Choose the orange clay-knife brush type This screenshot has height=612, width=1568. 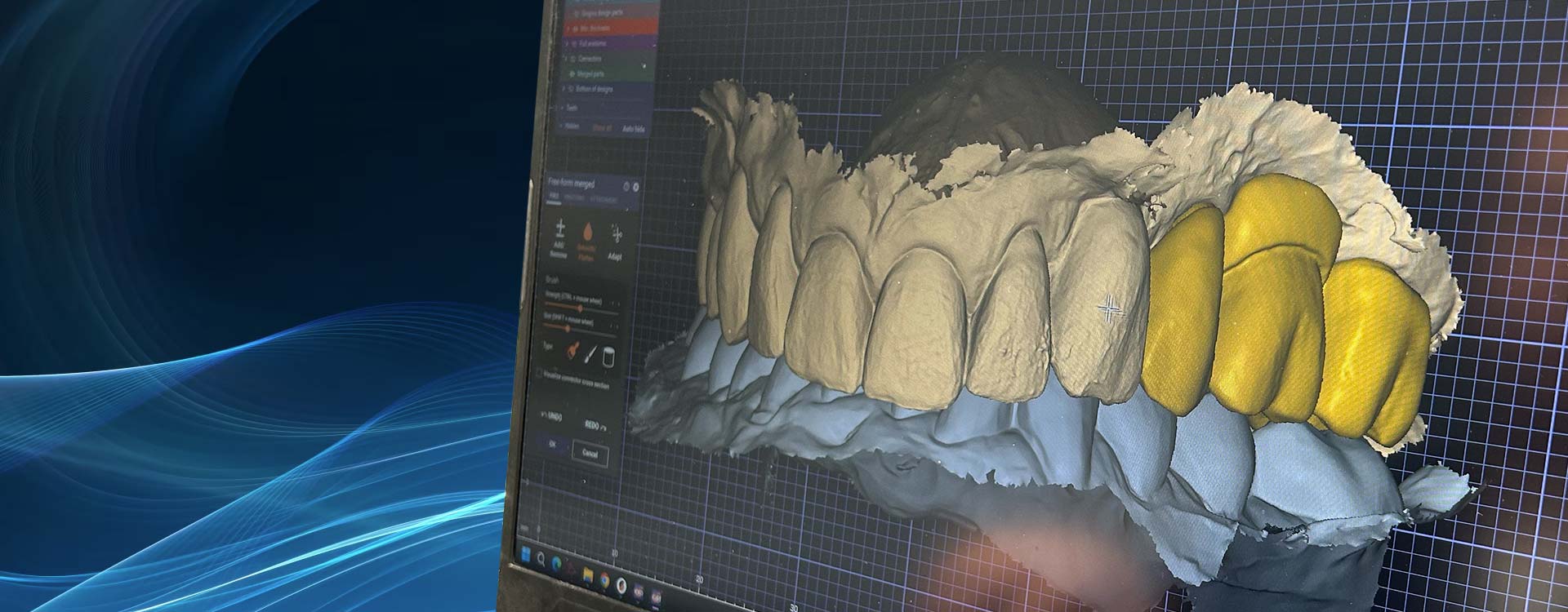click(x=572, y=352)
